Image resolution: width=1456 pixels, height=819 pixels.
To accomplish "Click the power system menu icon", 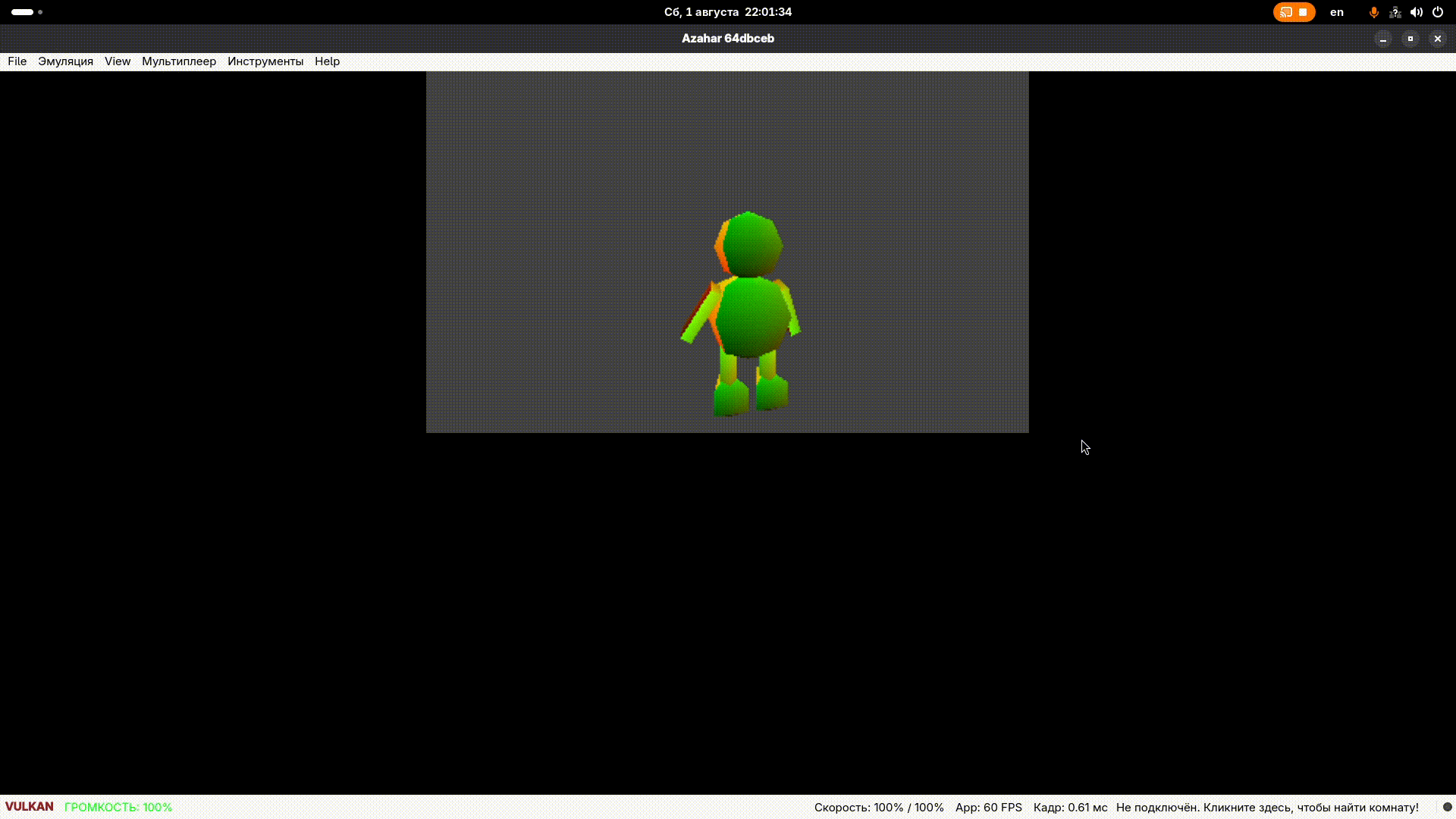I will click(x=1437, y=12).
